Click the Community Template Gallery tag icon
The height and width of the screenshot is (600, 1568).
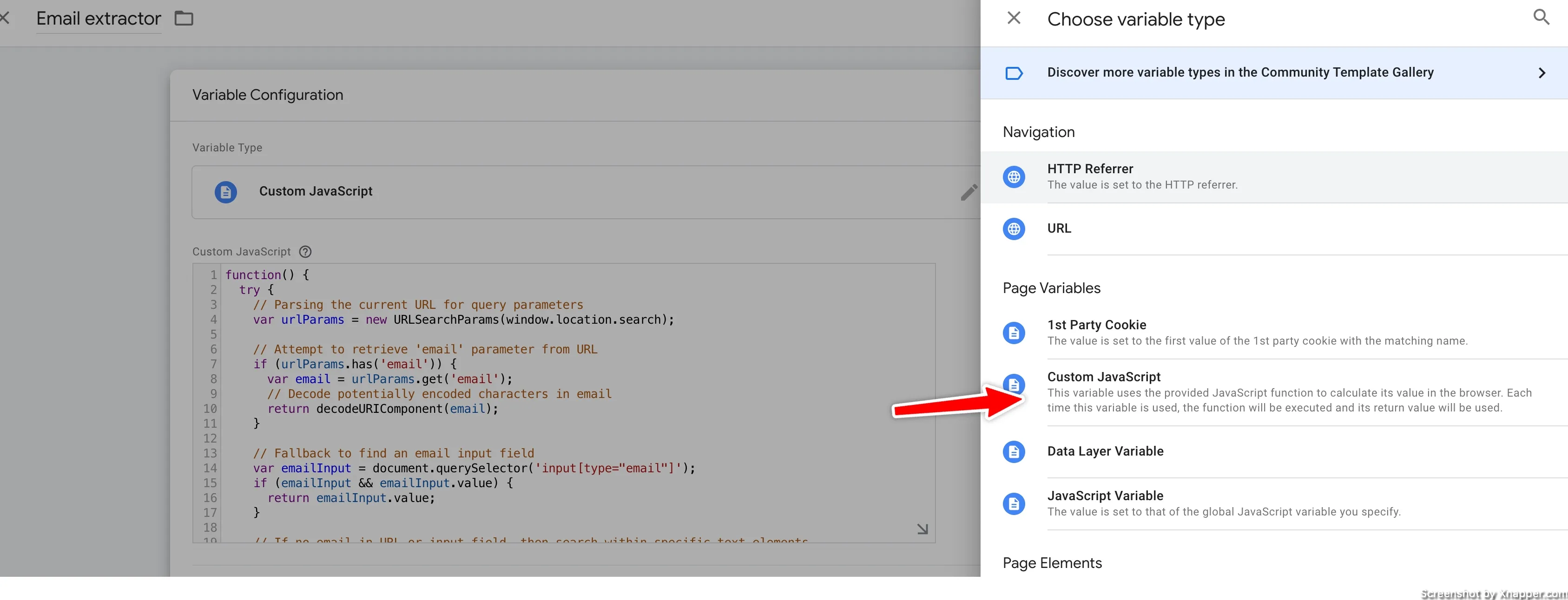[x=1014, y=74]
